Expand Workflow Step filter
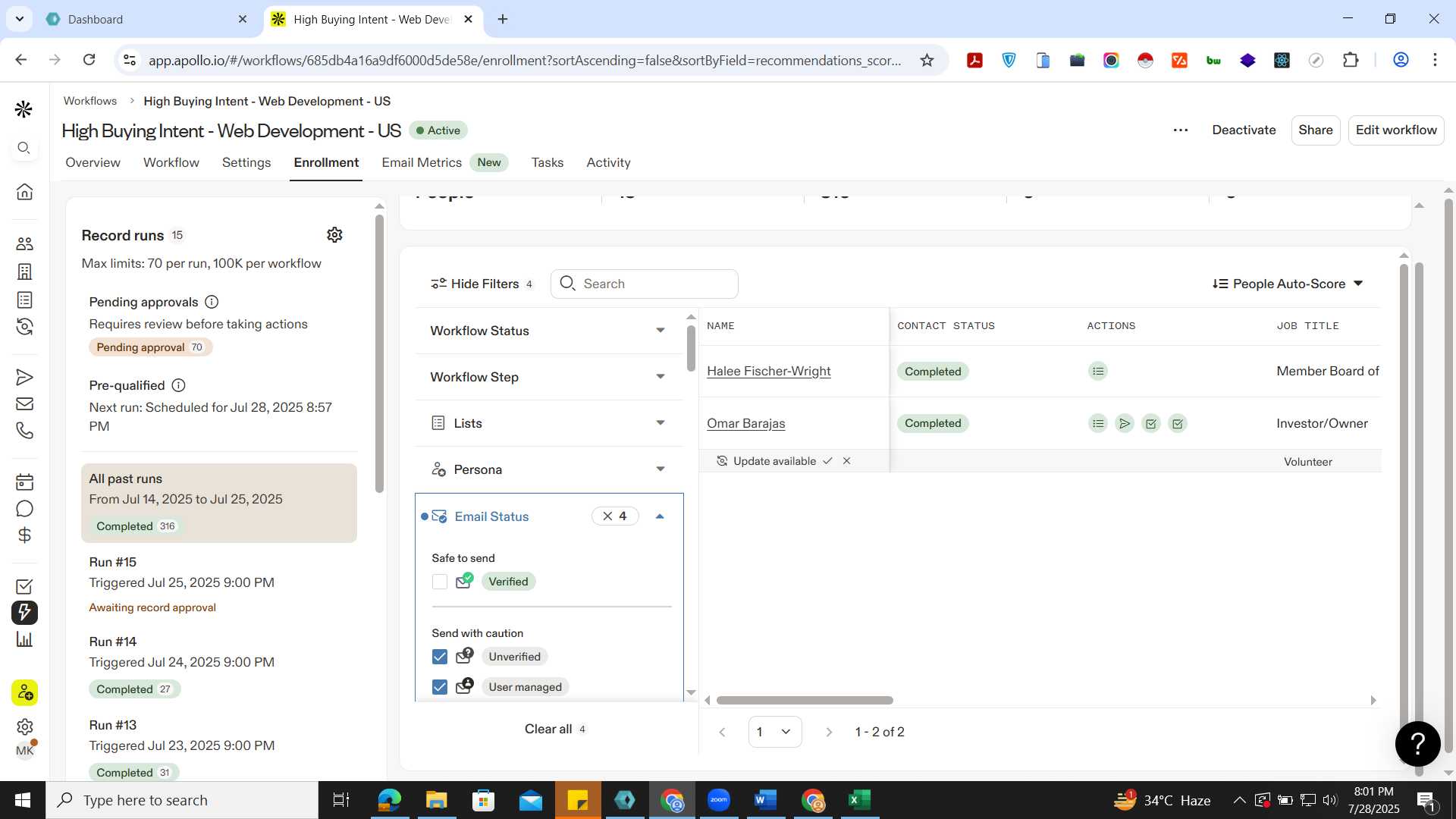1456x819 pixels. coord(548,377)
